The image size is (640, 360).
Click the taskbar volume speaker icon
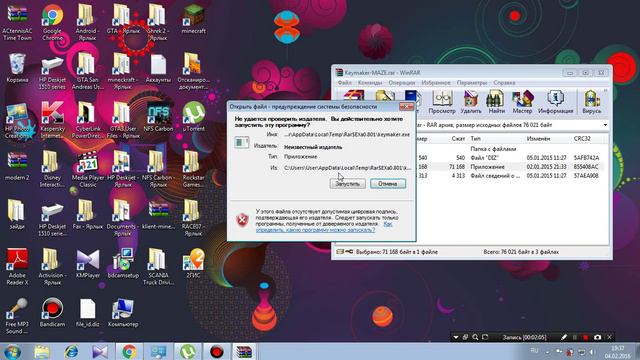pyautogui.click(x=592, y=352)
